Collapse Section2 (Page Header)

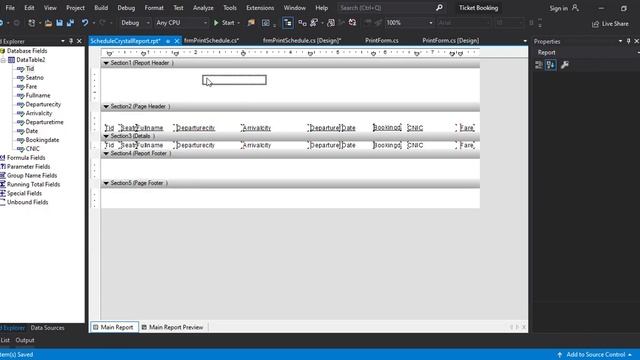click(x=106, y=107)
